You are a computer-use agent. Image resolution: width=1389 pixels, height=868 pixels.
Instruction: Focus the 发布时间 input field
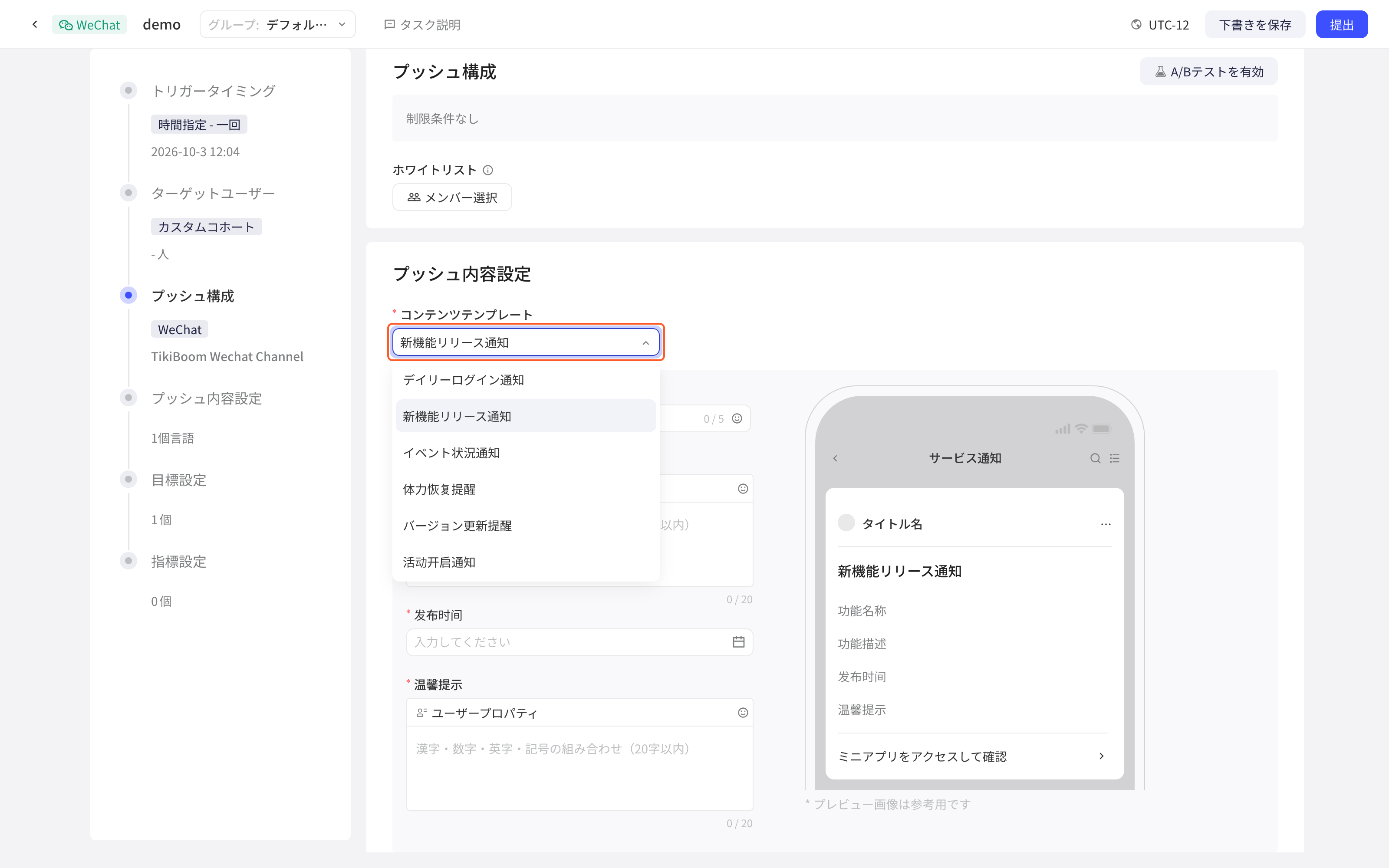[580, 642]
